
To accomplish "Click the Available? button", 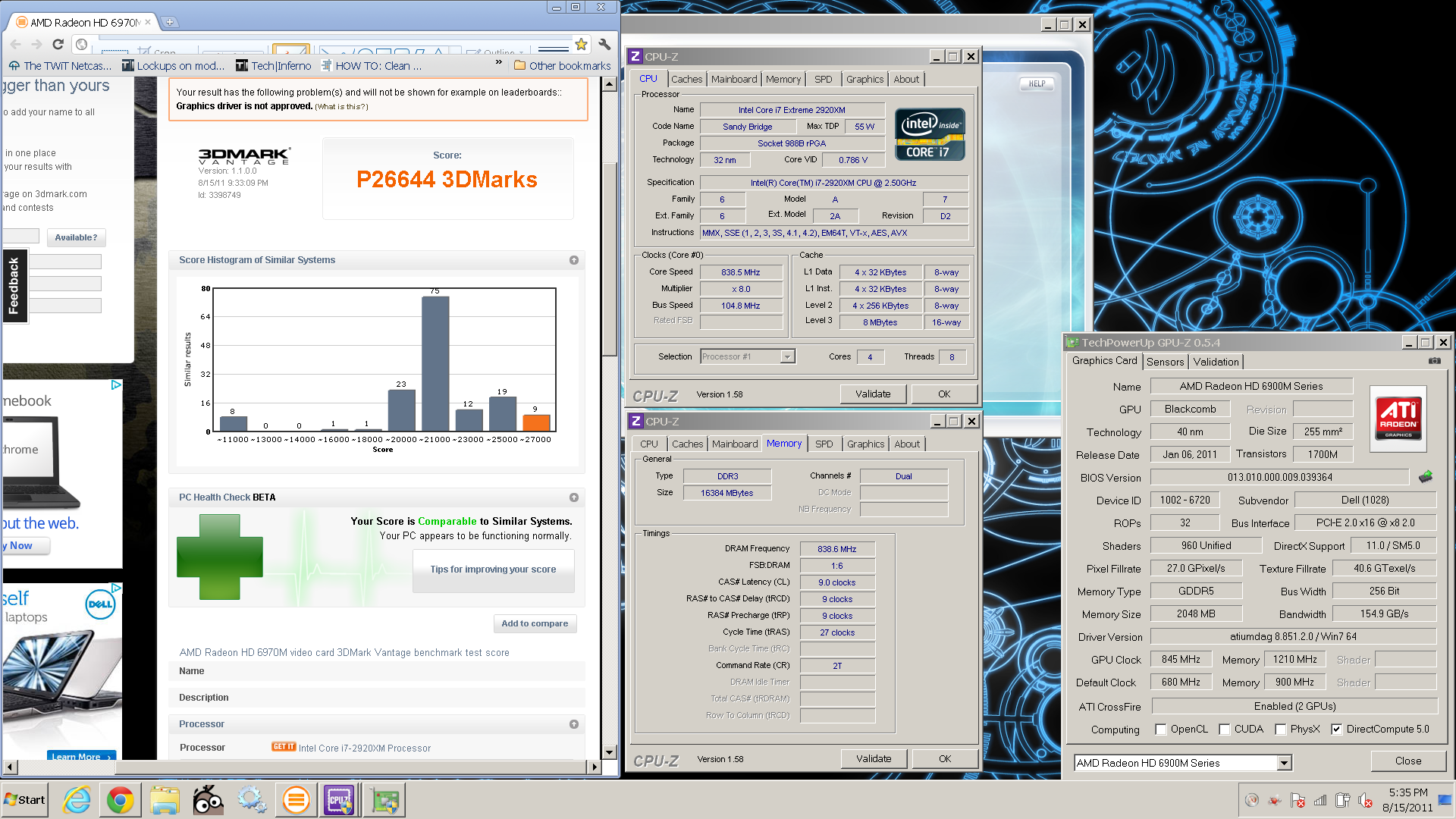I will click(76, 237).
